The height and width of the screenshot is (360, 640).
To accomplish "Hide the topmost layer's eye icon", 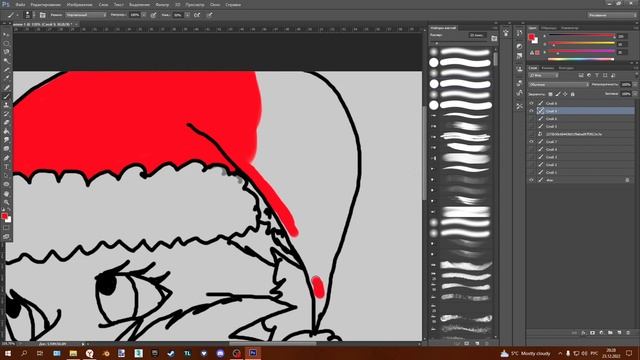I will 531,103.
